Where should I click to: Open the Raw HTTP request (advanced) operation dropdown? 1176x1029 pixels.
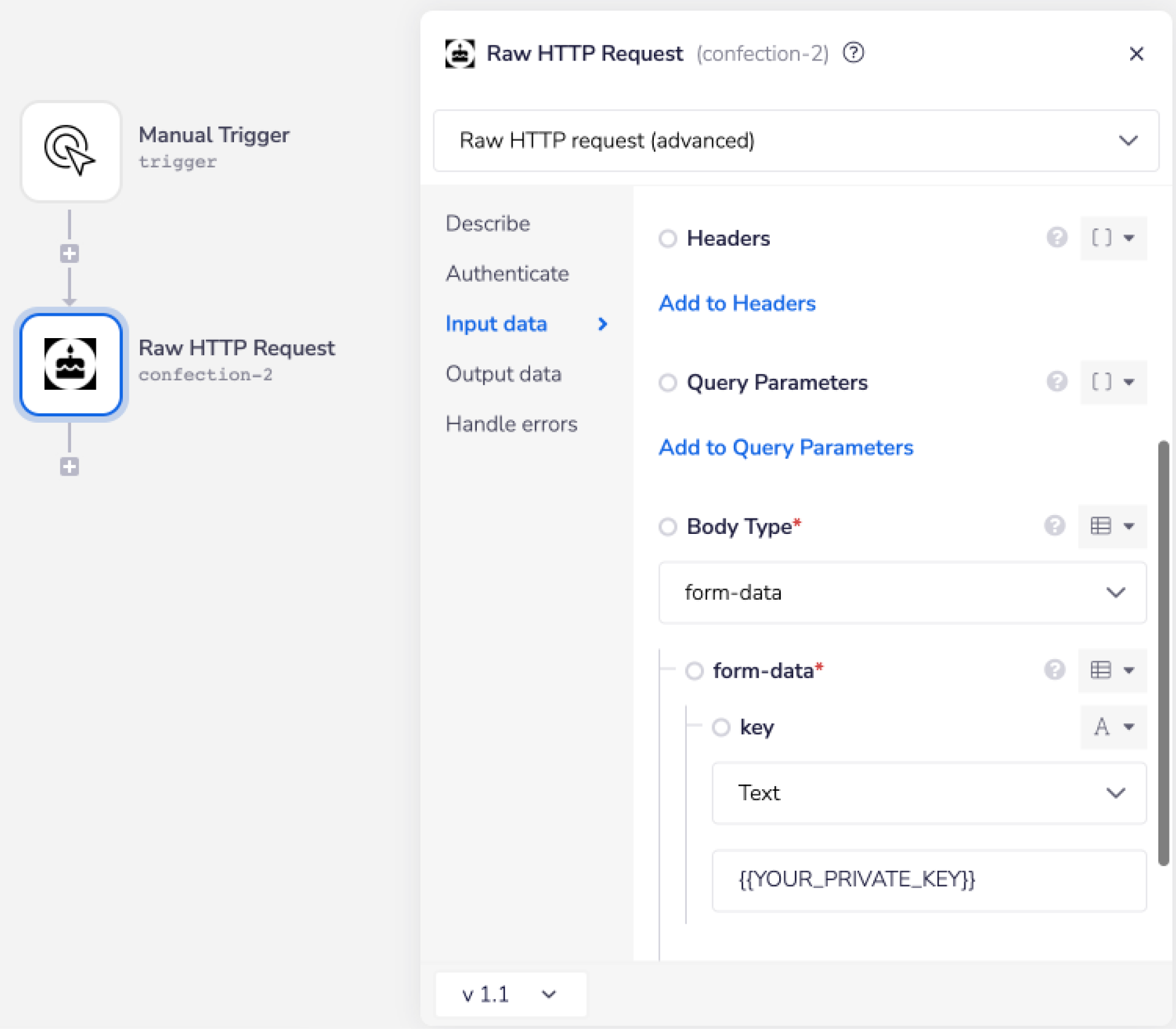pos(796,141)
